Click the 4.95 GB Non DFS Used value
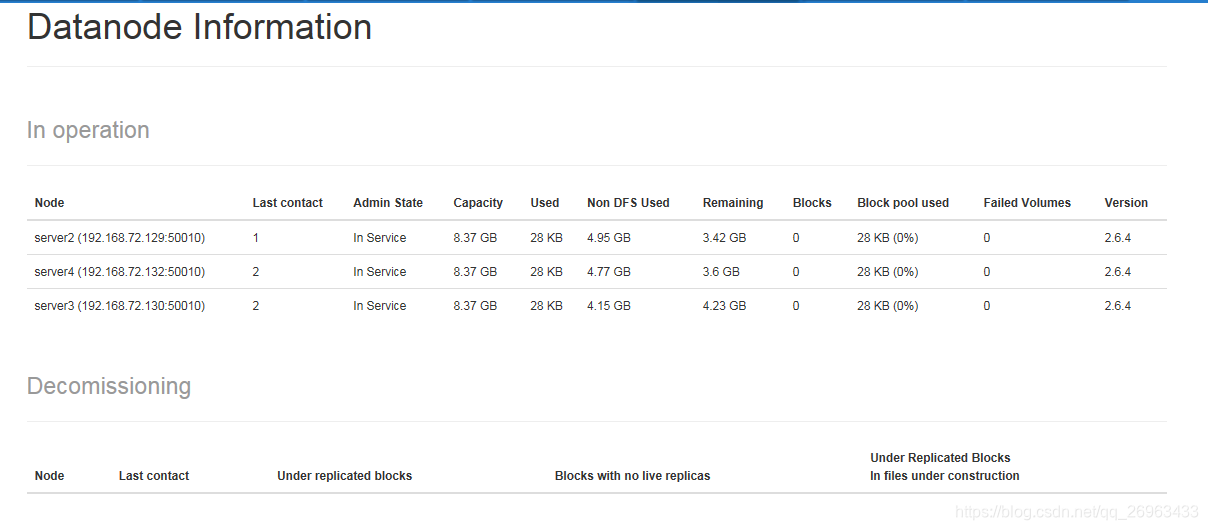 click(x=609, y=238)
